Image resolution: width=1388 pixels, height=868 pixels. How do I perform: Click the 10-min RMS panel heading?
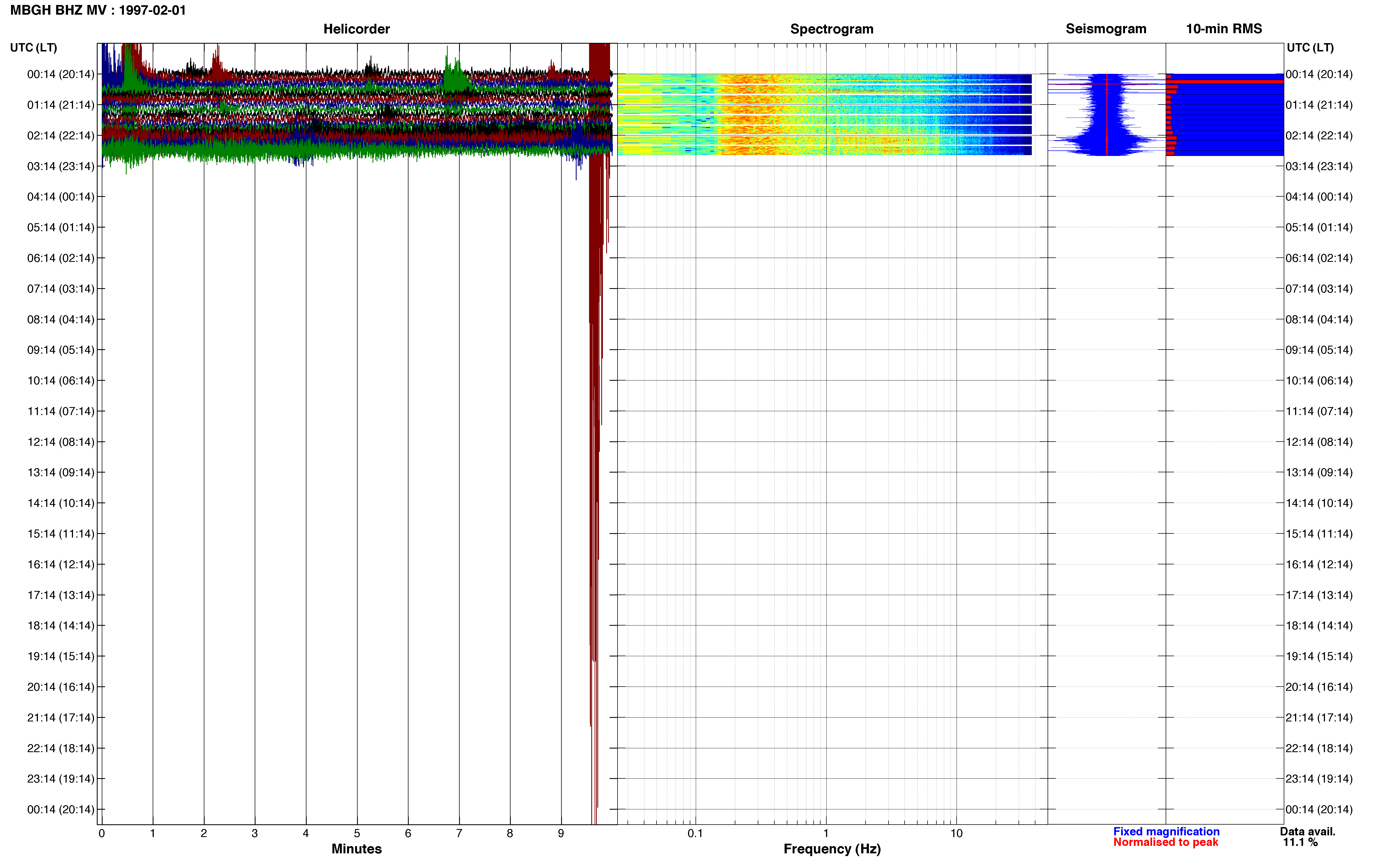(1224, 29)
